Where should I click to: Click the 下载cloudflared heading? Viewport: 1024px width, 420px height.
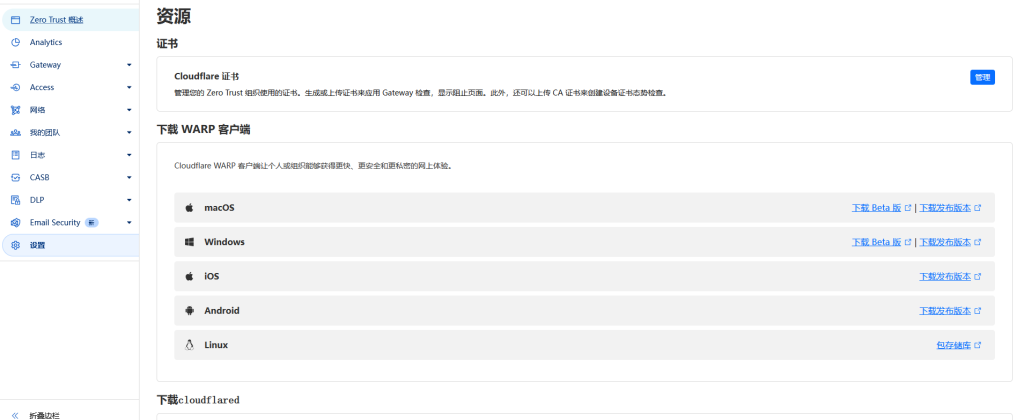(x=199, y=400)
